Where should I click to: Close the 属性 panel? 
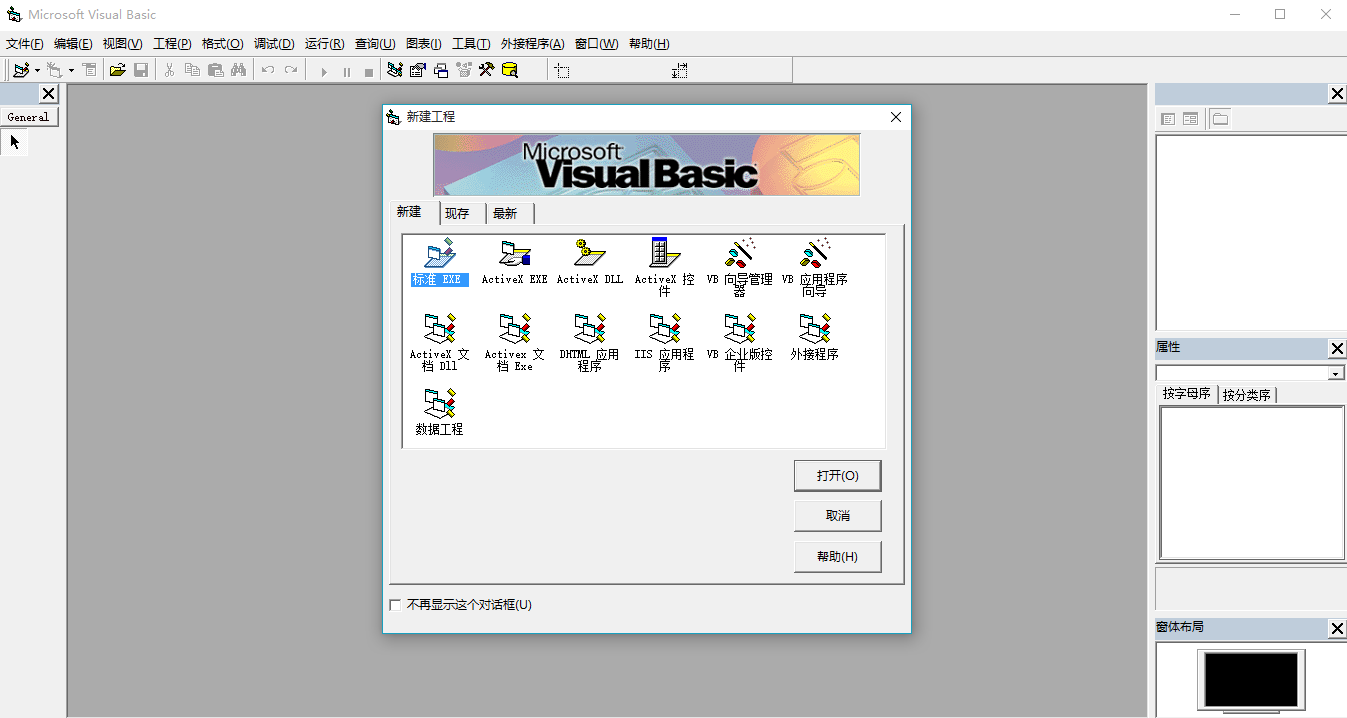[1337, 348]
